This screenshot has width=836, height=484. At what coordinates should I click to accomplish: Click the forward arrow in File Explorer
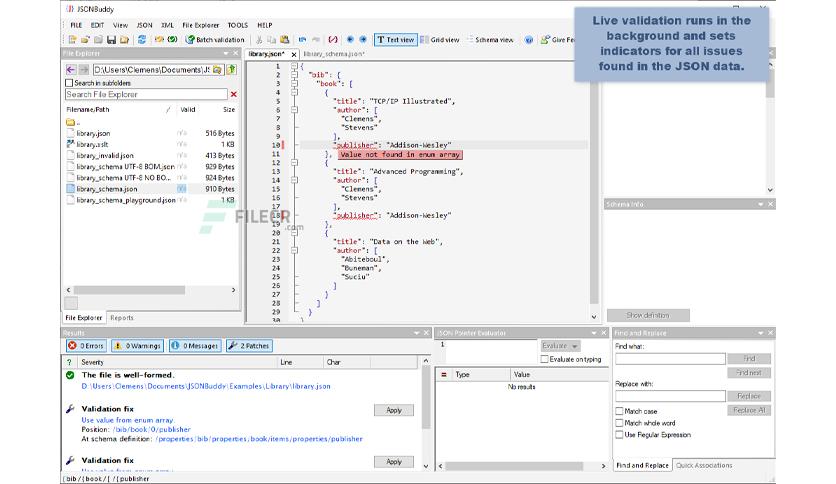click(84, 70)
